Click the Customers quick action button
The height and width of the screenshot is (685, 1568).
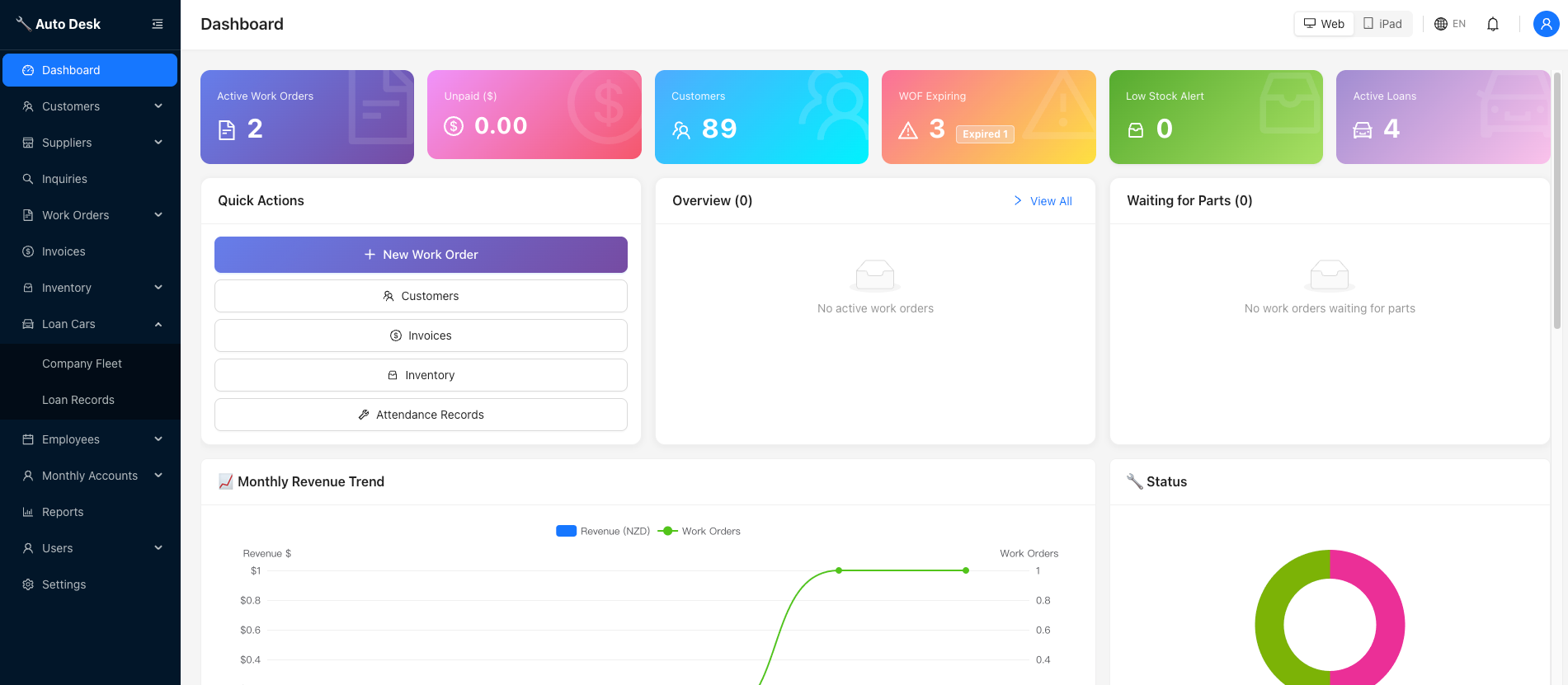point(421,296)
